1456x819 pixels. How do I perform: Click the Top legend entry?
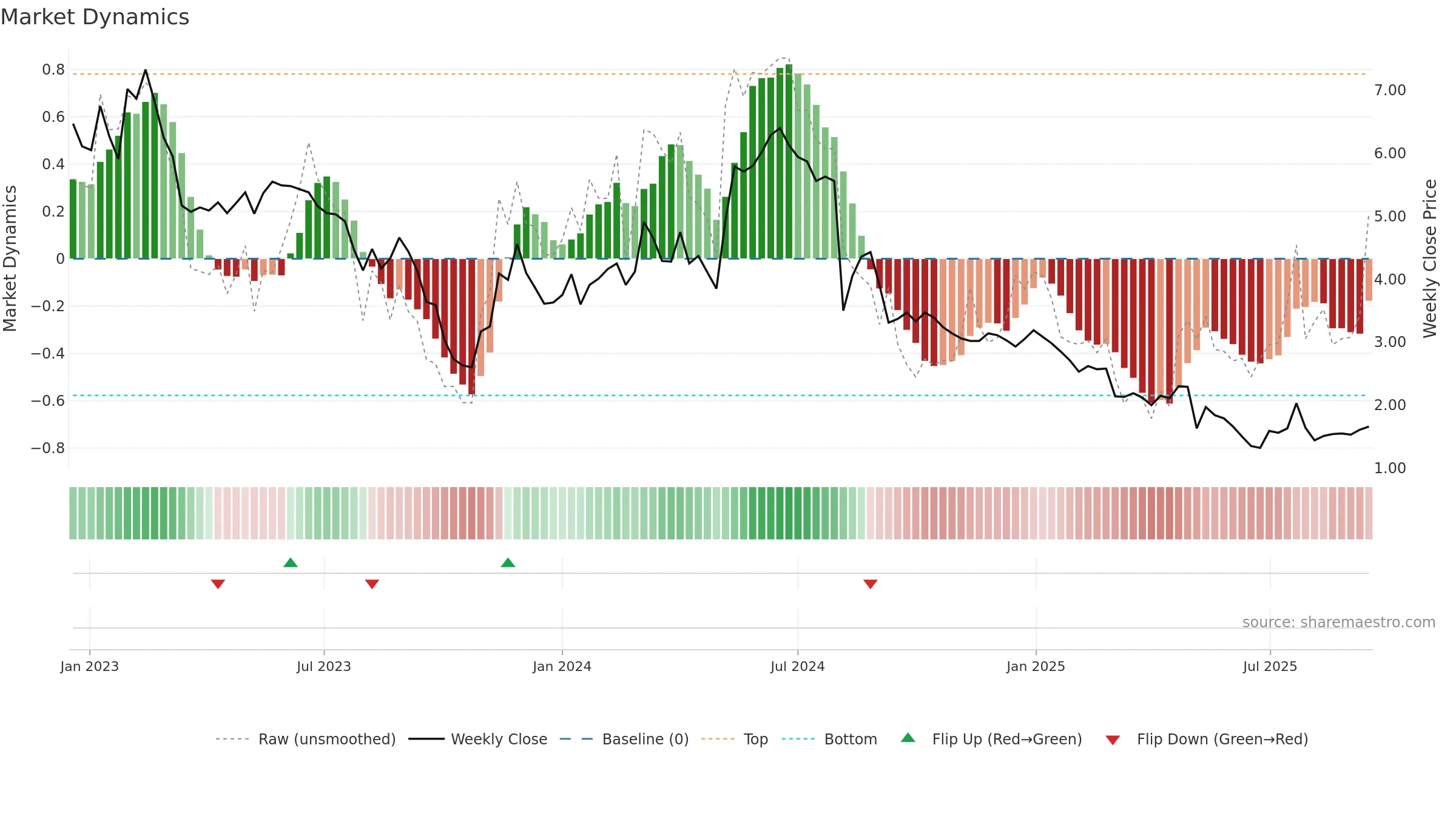coord(735,739)
